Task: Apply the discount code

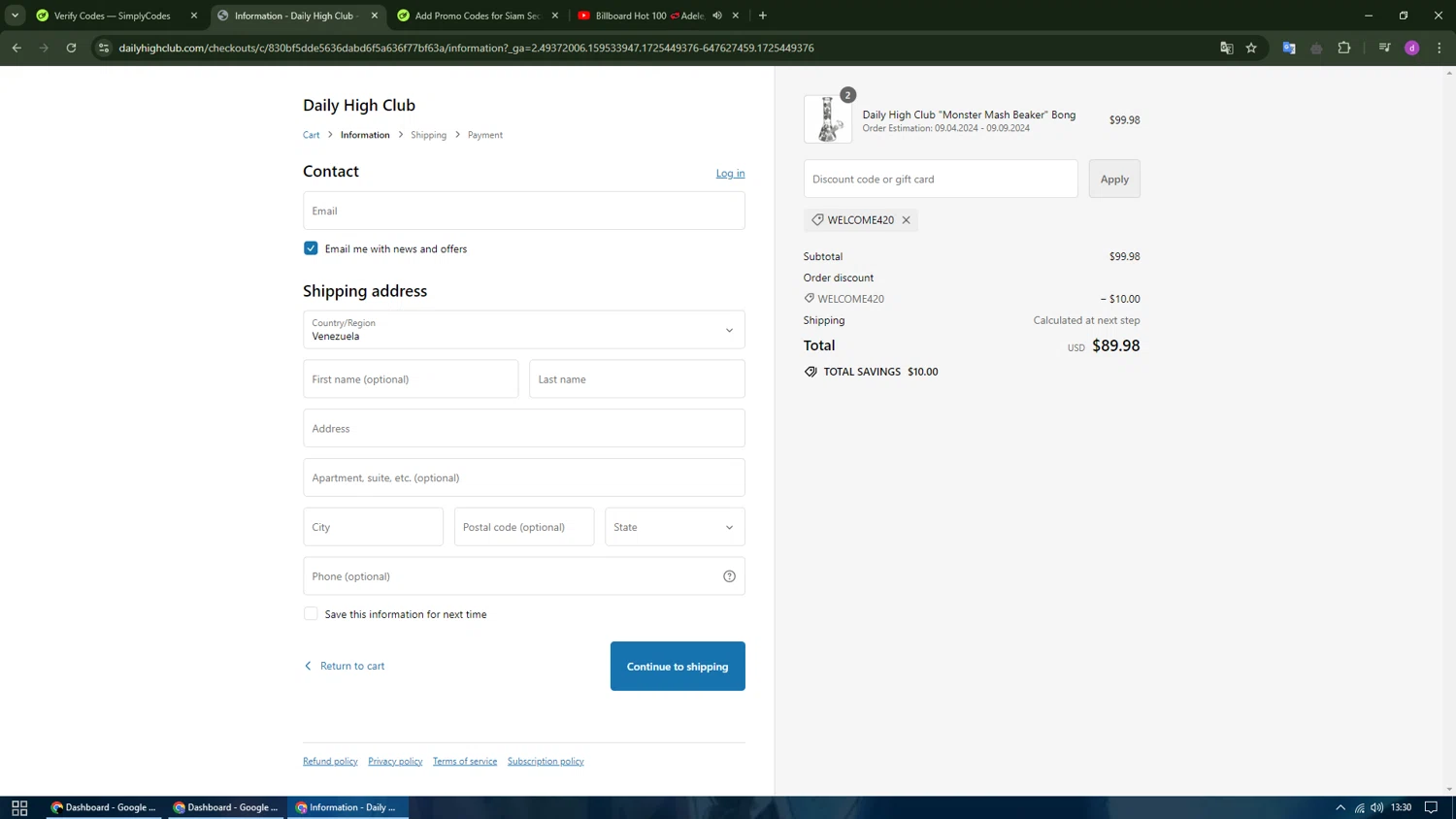Action: [x=1114, y=179]
